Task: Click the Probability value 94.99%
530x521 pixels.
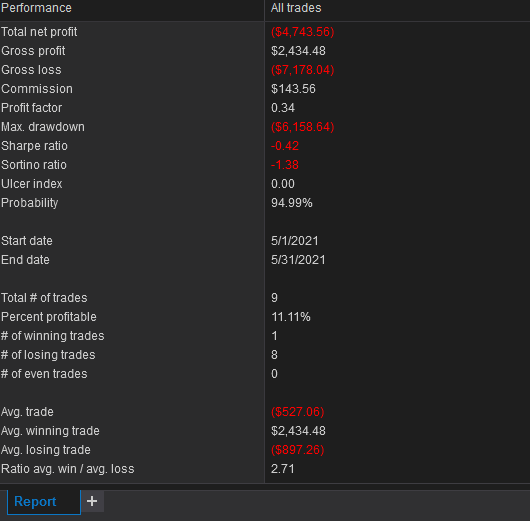Action: click(x=292, y=203)
